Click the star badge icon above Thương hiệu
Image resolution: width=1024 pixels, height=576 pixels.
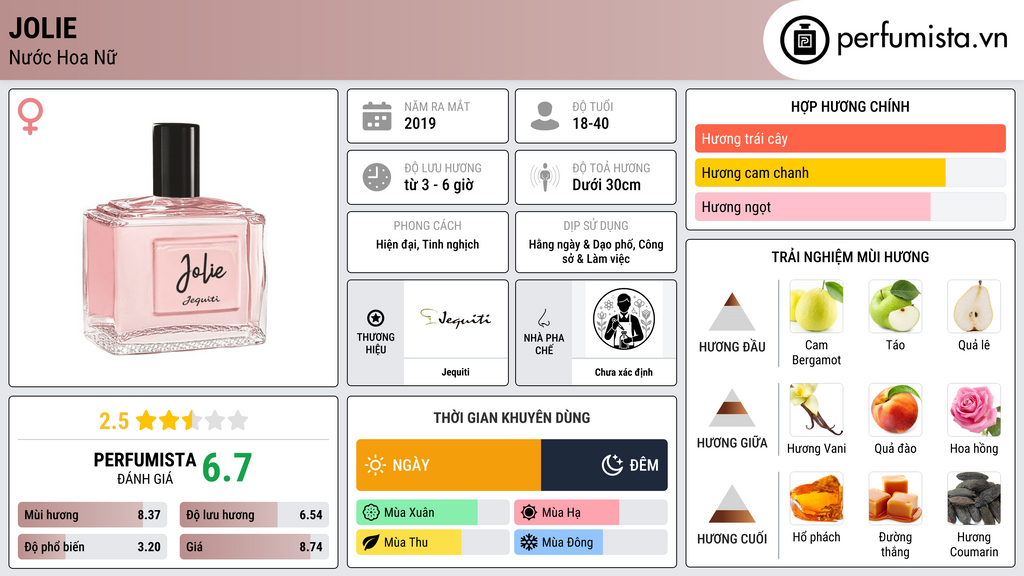click(x=376, y=318)
